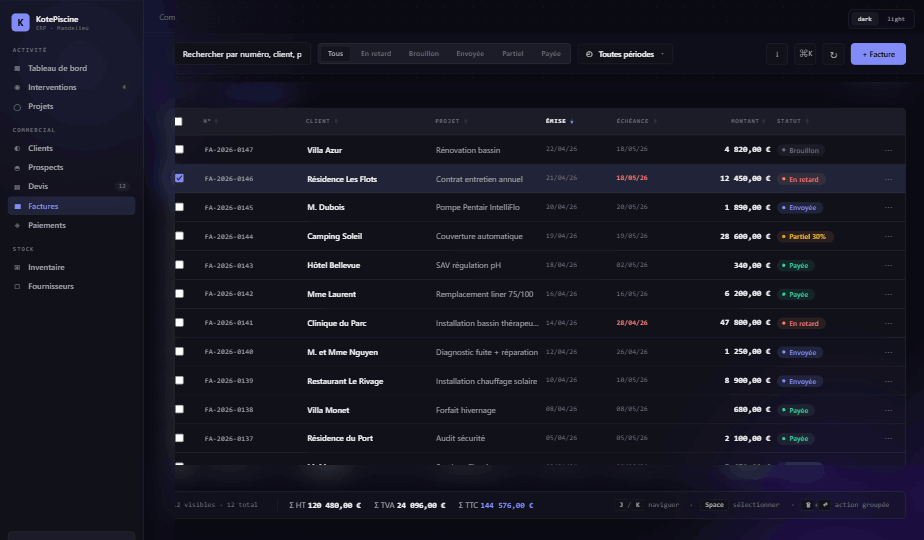This screenshot has height=540, width=924.
Task: Open row actions for Clinique du Parc
Action: pyautogui.click(x=888, y=323)
